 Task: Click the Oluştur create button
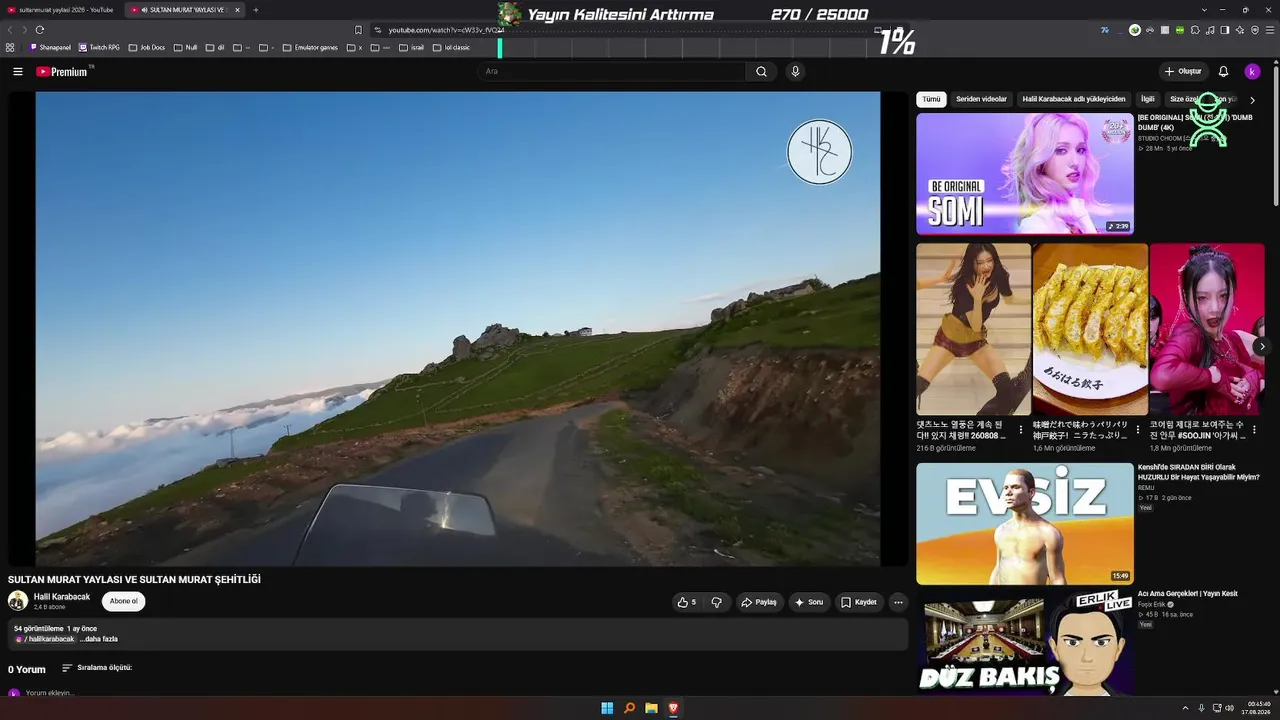[1183, 71]
